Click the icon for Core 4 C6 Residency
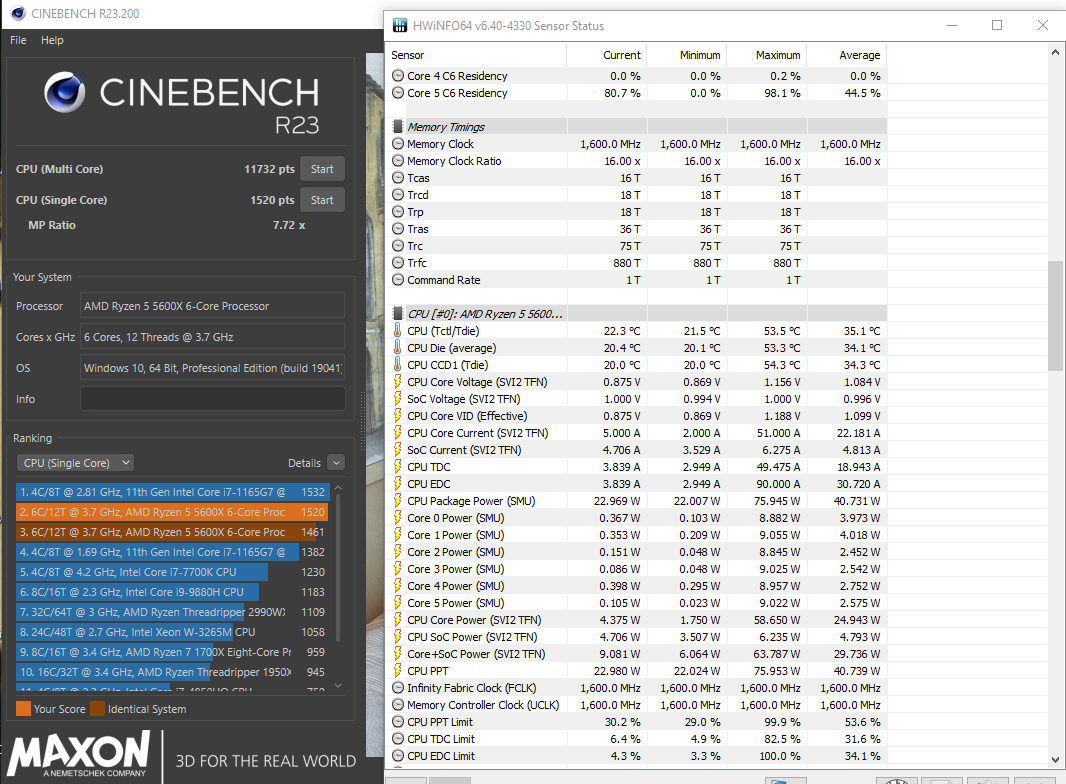This screenshot has height=784, width=1066. 398,75
